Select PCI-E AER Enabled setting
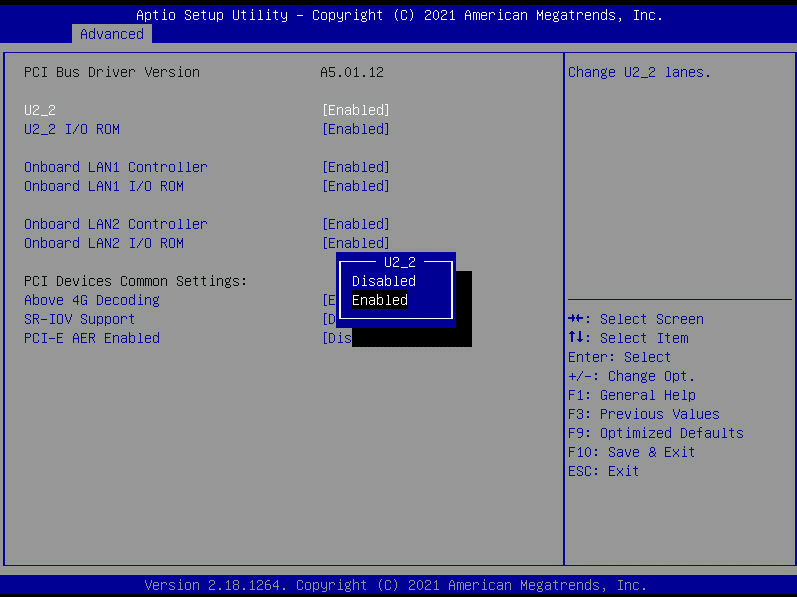 92,338
